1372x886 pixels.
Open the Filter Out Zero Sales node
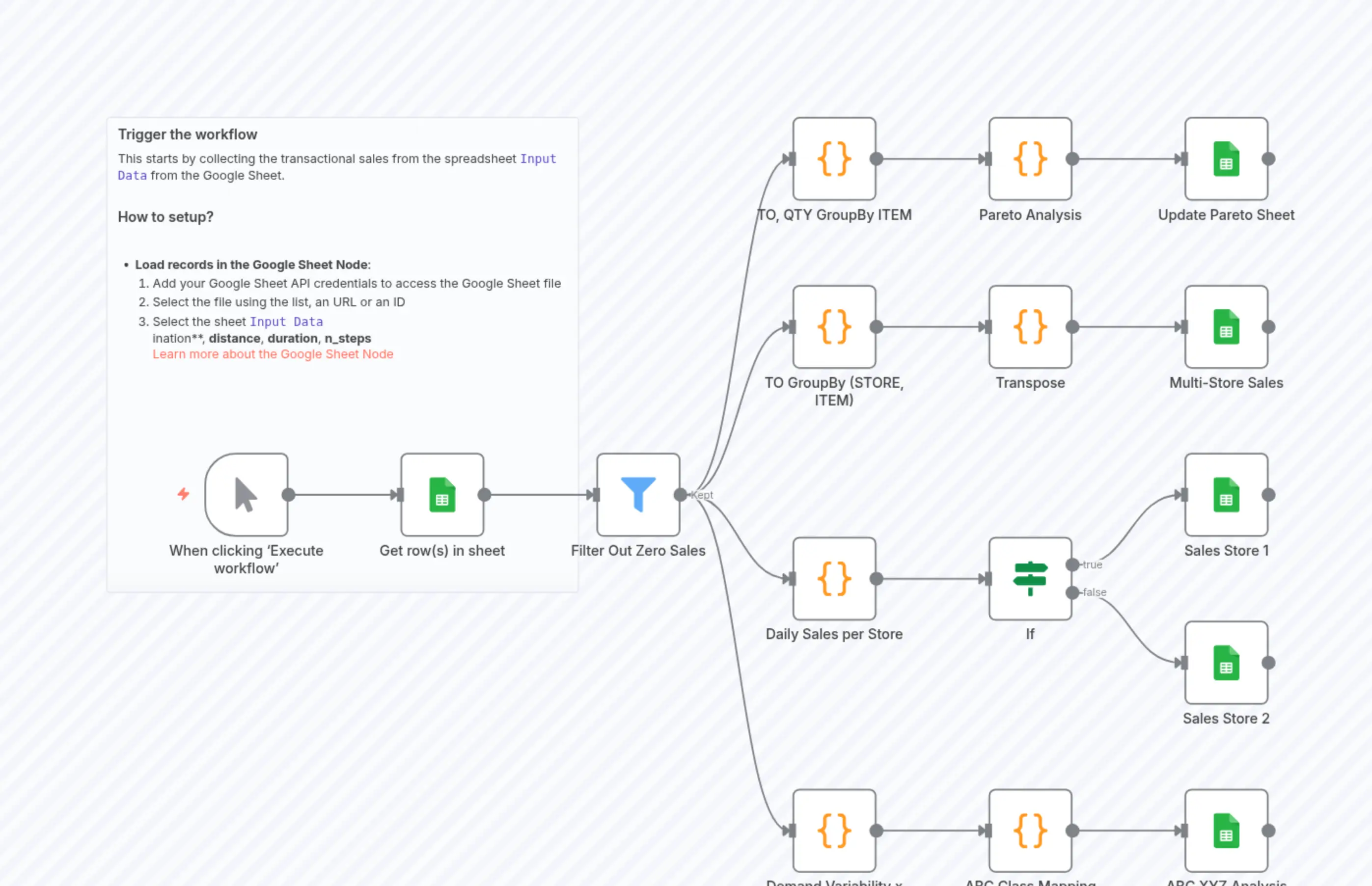(x=639, y=494)
